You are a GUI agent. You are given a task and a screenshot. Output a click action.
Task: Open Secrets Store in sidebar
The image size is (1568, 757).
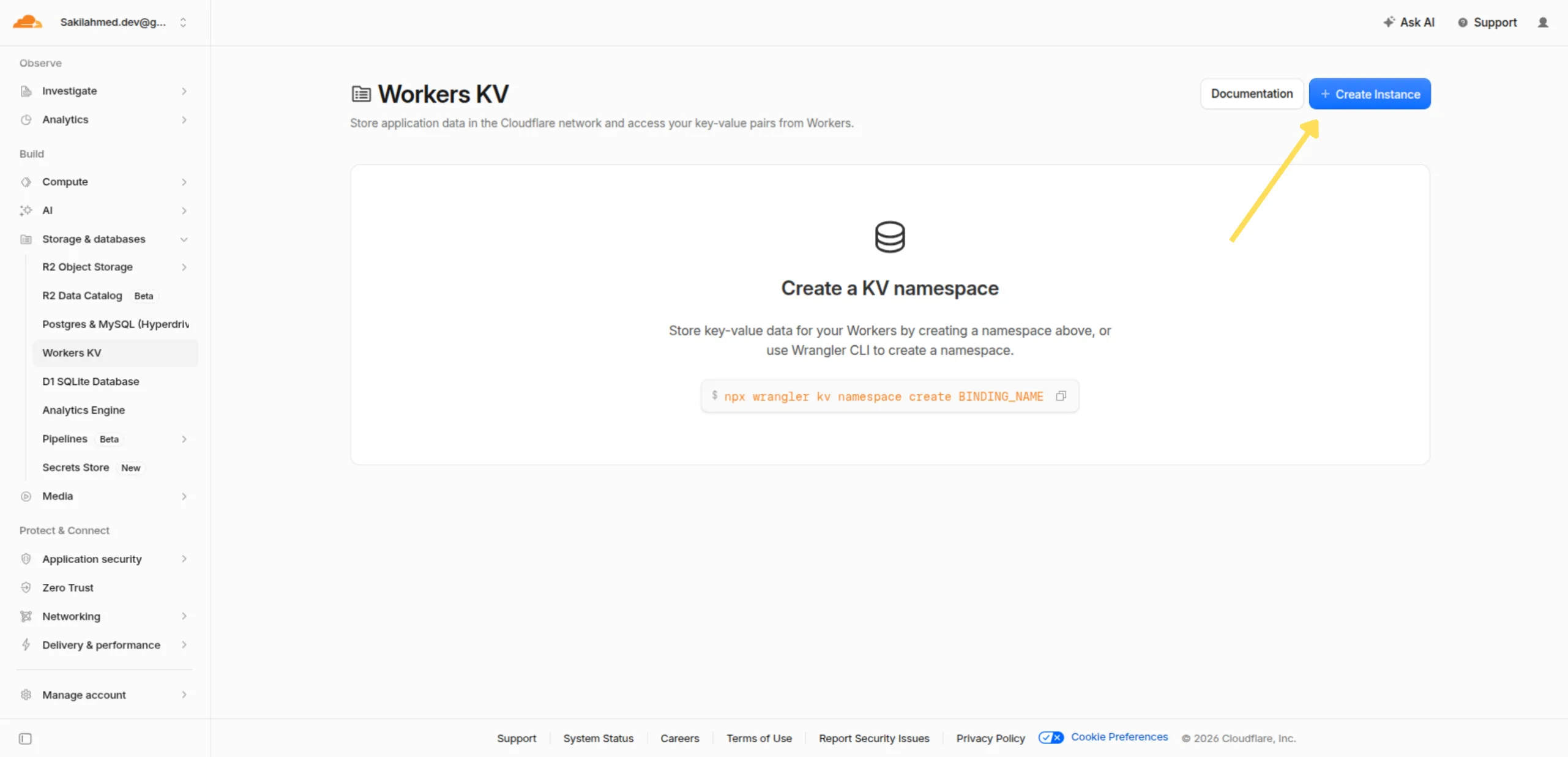115,468
